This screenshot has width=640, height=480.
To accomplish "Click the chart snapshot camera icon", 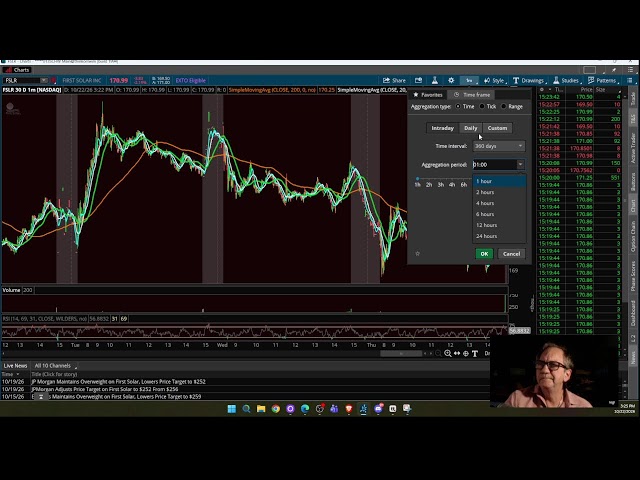I will 418,80.
